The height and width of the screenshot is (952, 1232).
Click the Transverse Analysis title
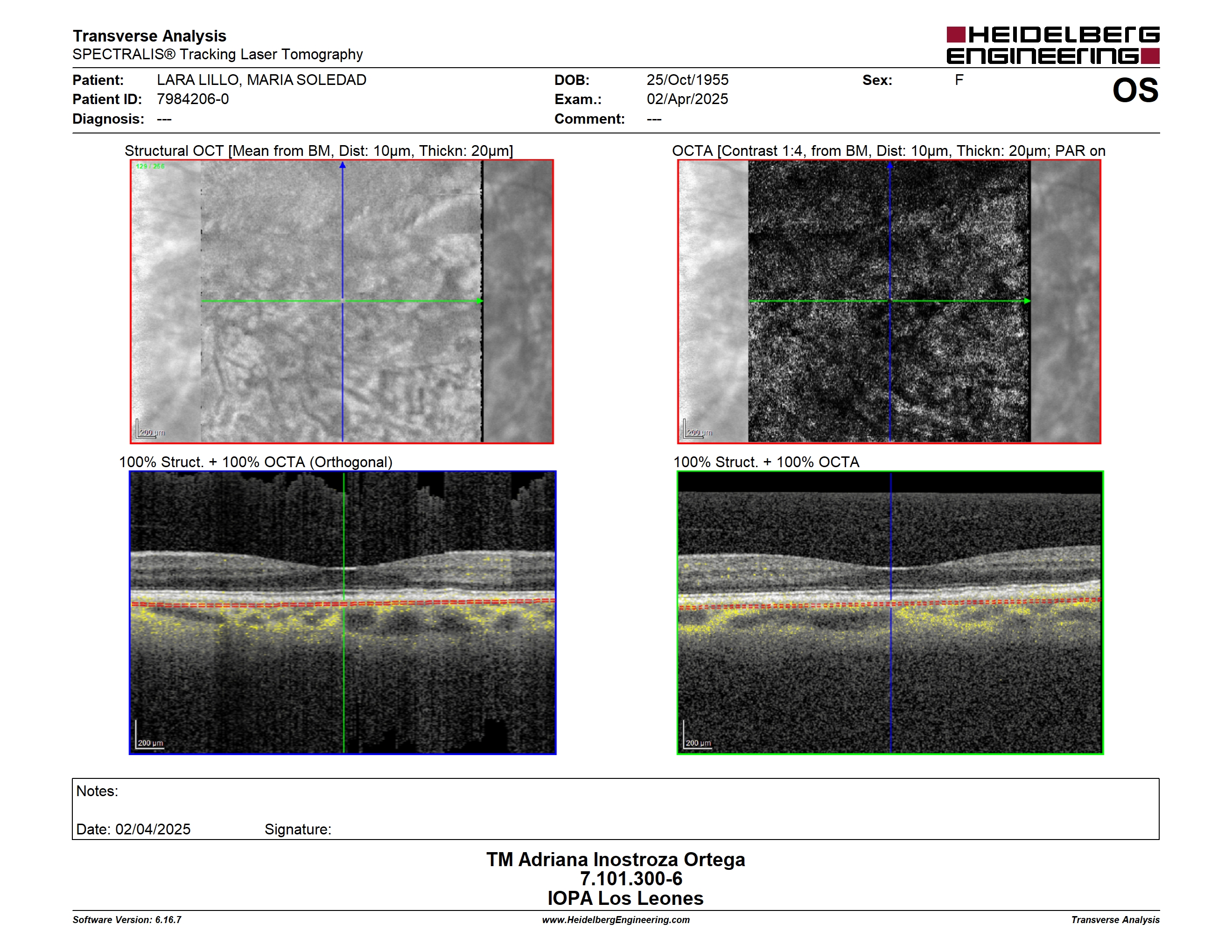pos(149,36)
